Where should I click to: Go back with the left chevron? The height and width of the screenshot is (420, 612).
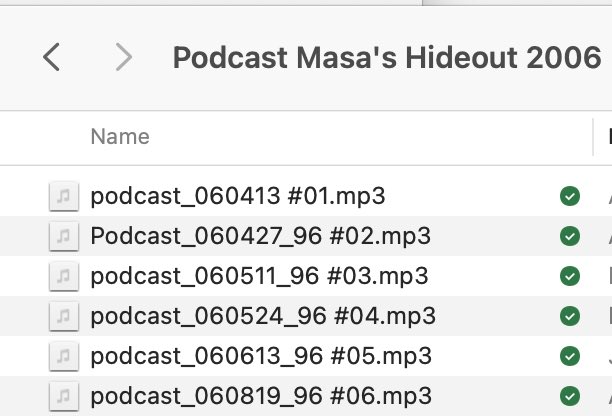pyautogui.click(x=51, y=57)
